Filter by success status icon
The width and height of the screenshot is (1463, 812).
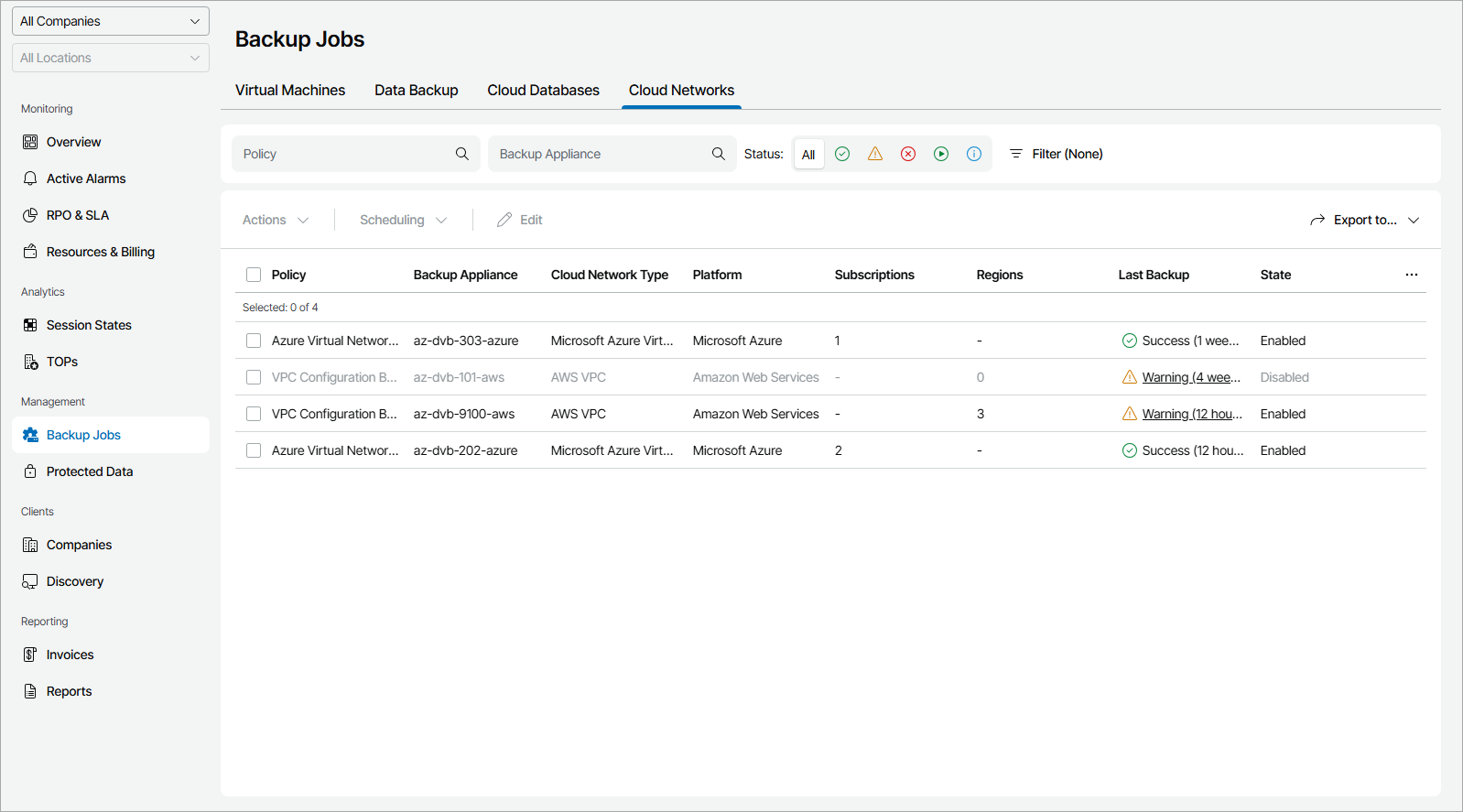[842, 154]
